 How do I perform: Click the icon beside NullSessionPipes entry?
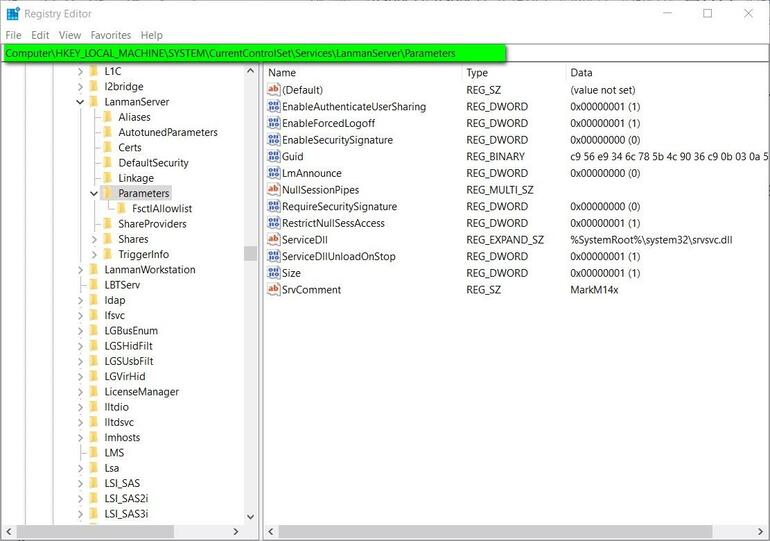point(274,190)
